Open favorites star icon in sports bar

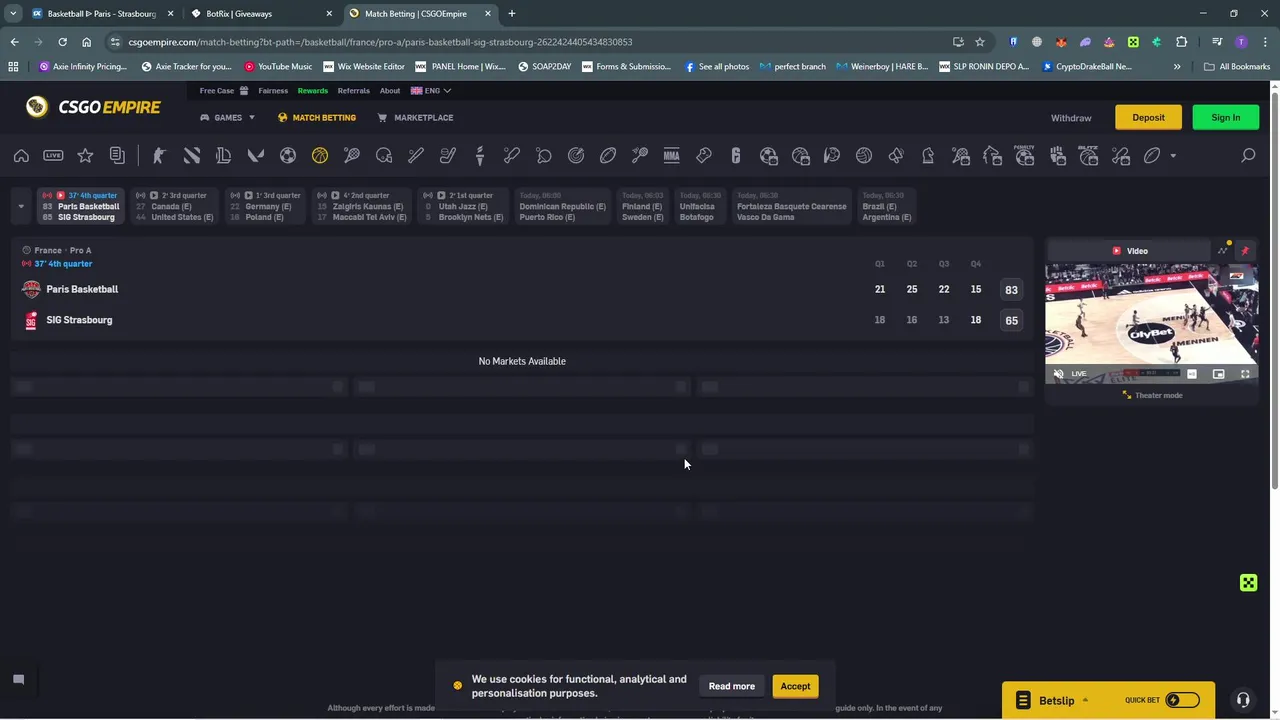(x=85, y=156)
